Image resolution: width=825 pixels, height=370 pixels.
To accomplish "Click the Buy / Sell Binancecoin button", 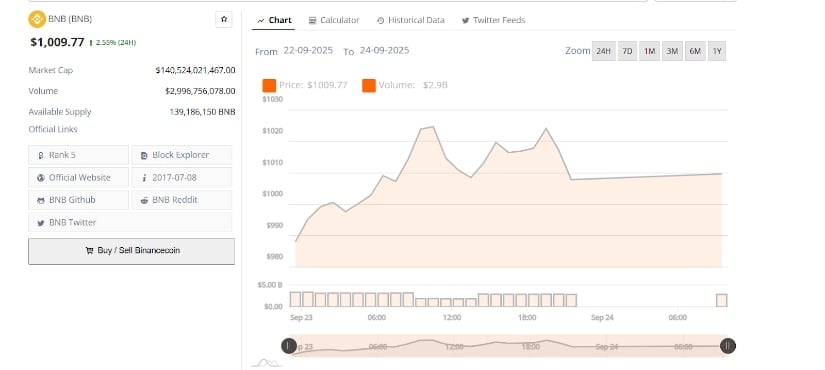I will (x=132, y=251).
